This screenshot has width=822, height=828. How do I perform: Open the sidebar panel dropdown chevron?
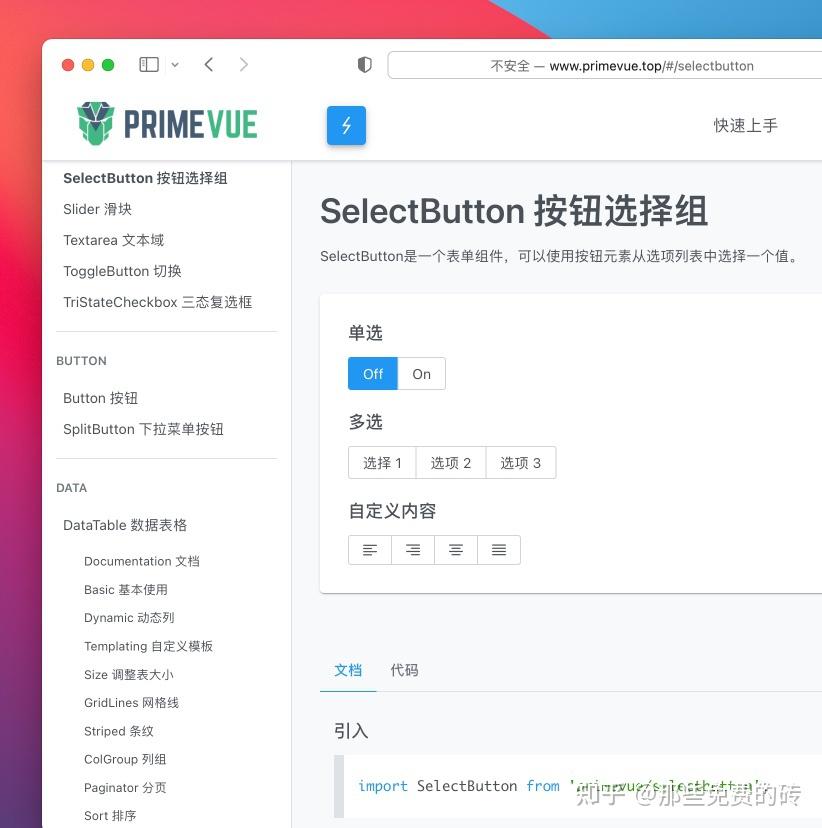point(173,63)
